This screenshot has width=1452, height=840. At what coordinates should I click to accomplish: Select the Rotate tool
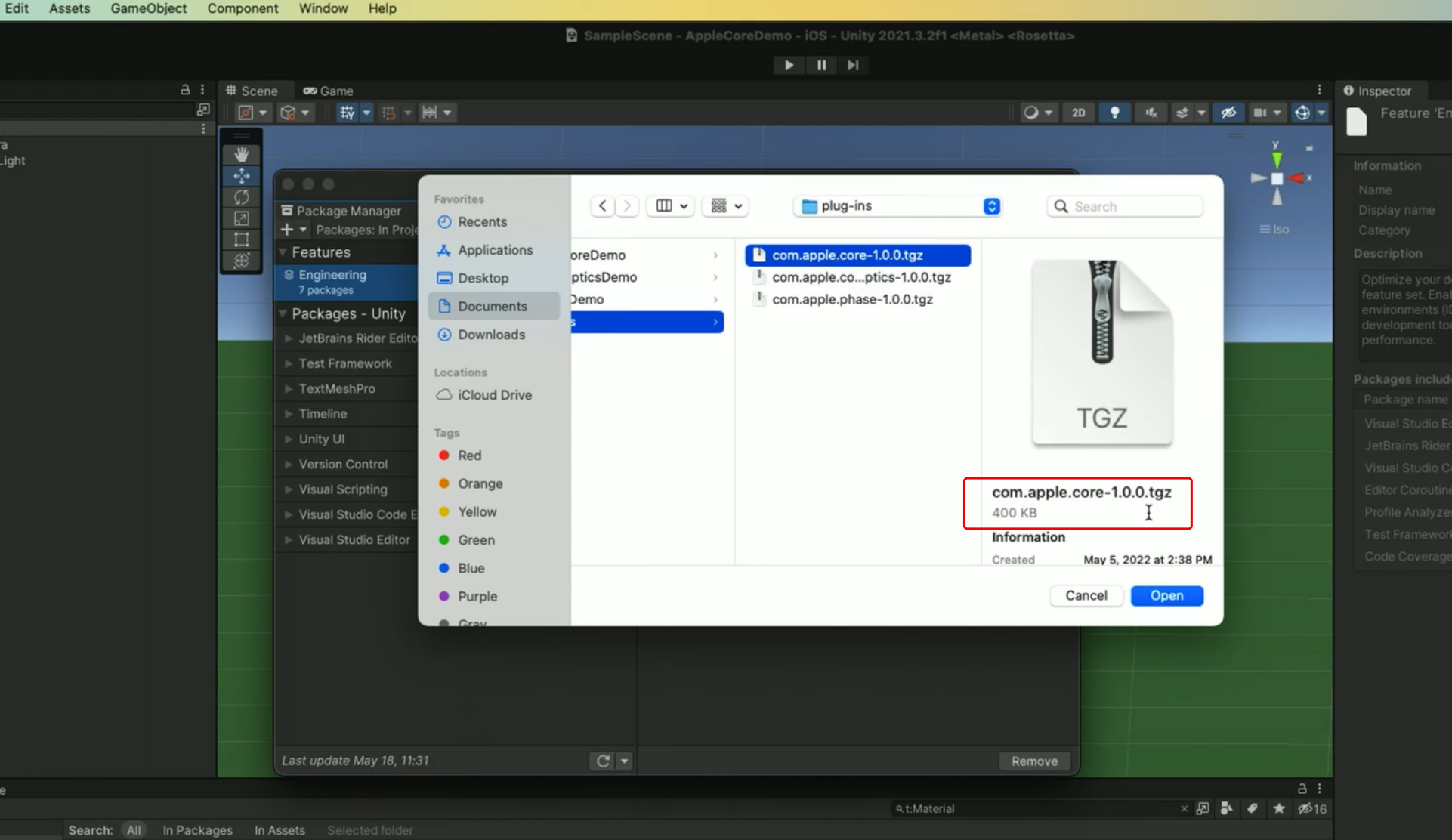pyautogui.click(x=242, y=197)
